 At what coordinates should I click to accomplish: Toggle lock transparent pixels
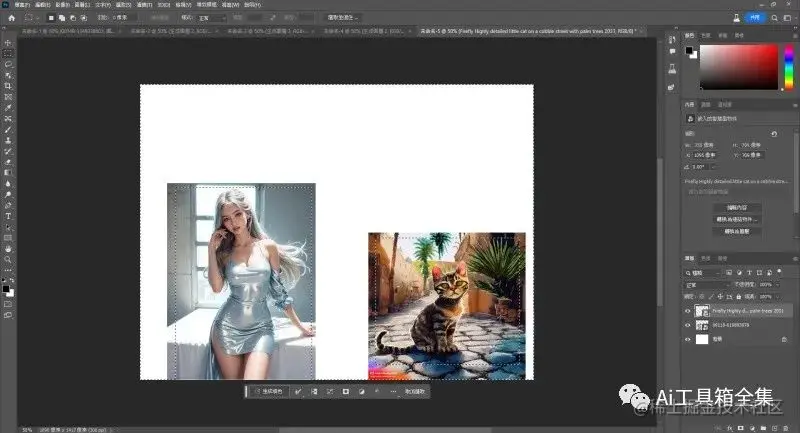702,296
